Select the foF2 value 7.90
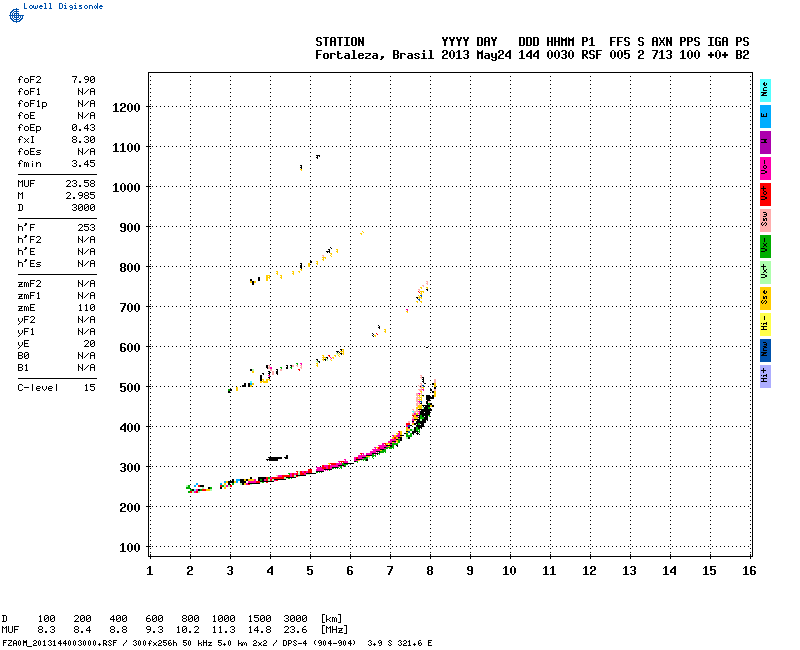The width and height of the screenshot is (800, 650). pos(83,80)
